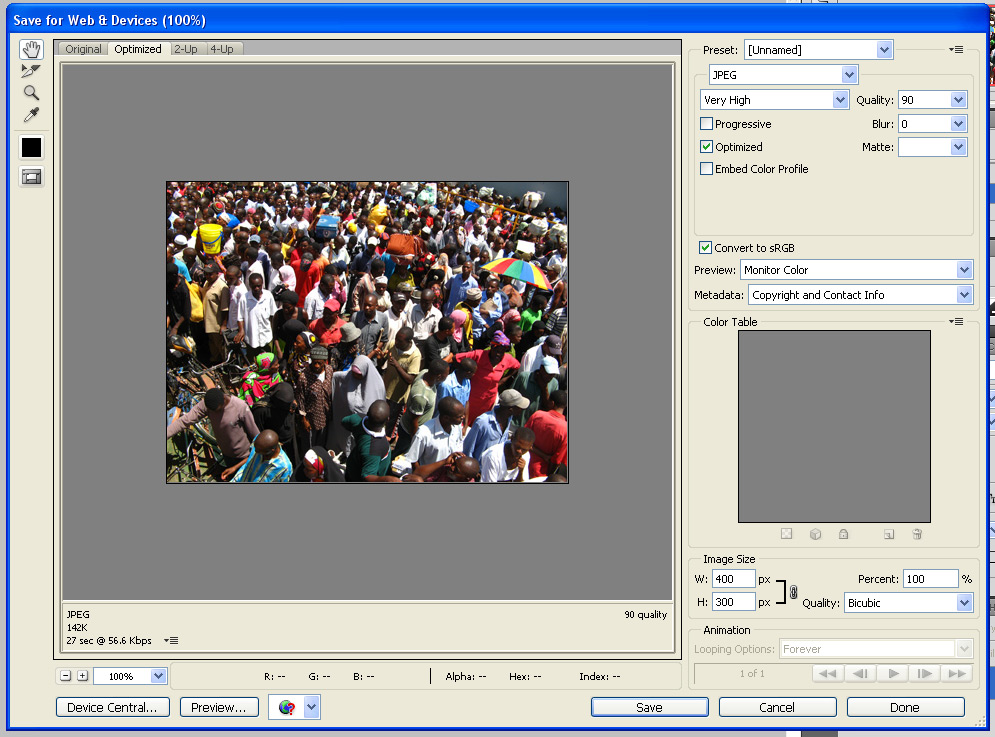Select the Zoom tool
995x737 pixels.
[31, 93]
